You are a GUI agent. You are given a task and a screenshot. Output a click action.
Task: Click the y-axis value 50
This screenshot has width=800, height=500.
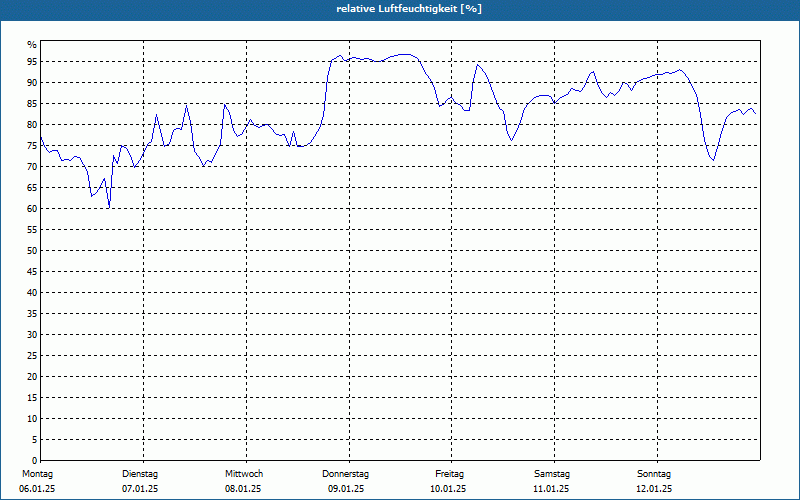pos(32,251)
